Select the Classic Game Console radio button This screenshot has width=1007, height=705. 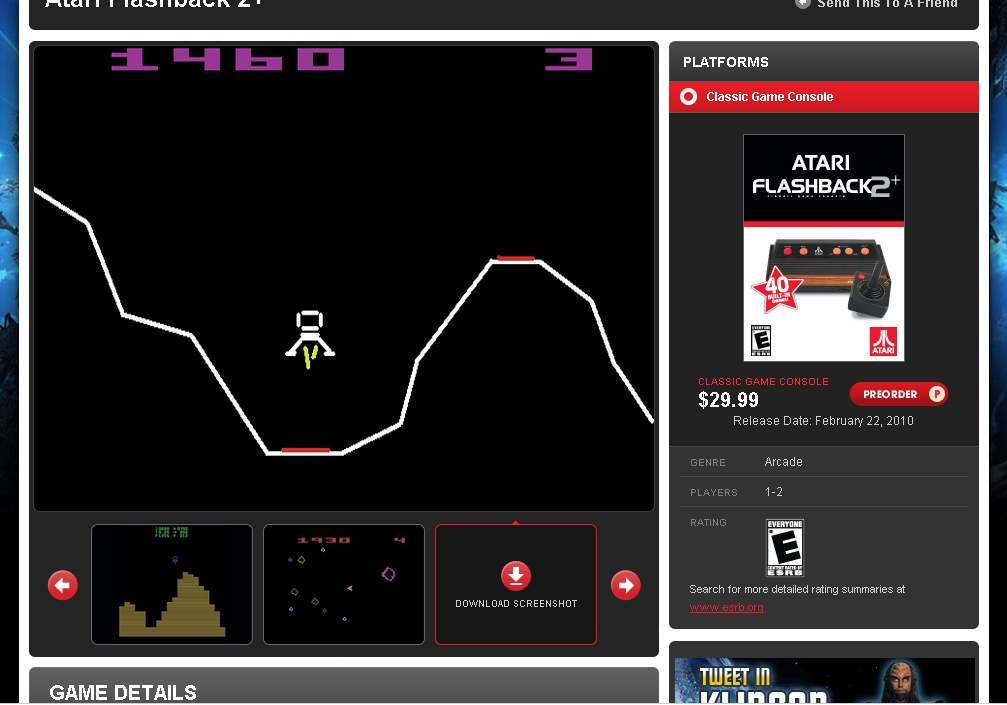(688, 97)
